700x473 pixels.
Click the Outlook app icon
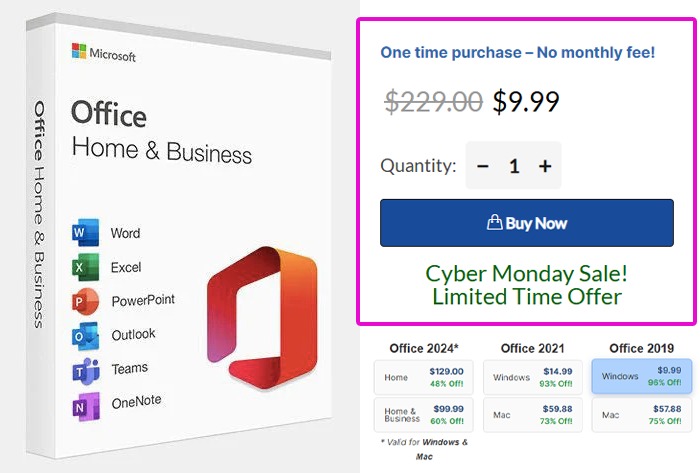(85, 335)
